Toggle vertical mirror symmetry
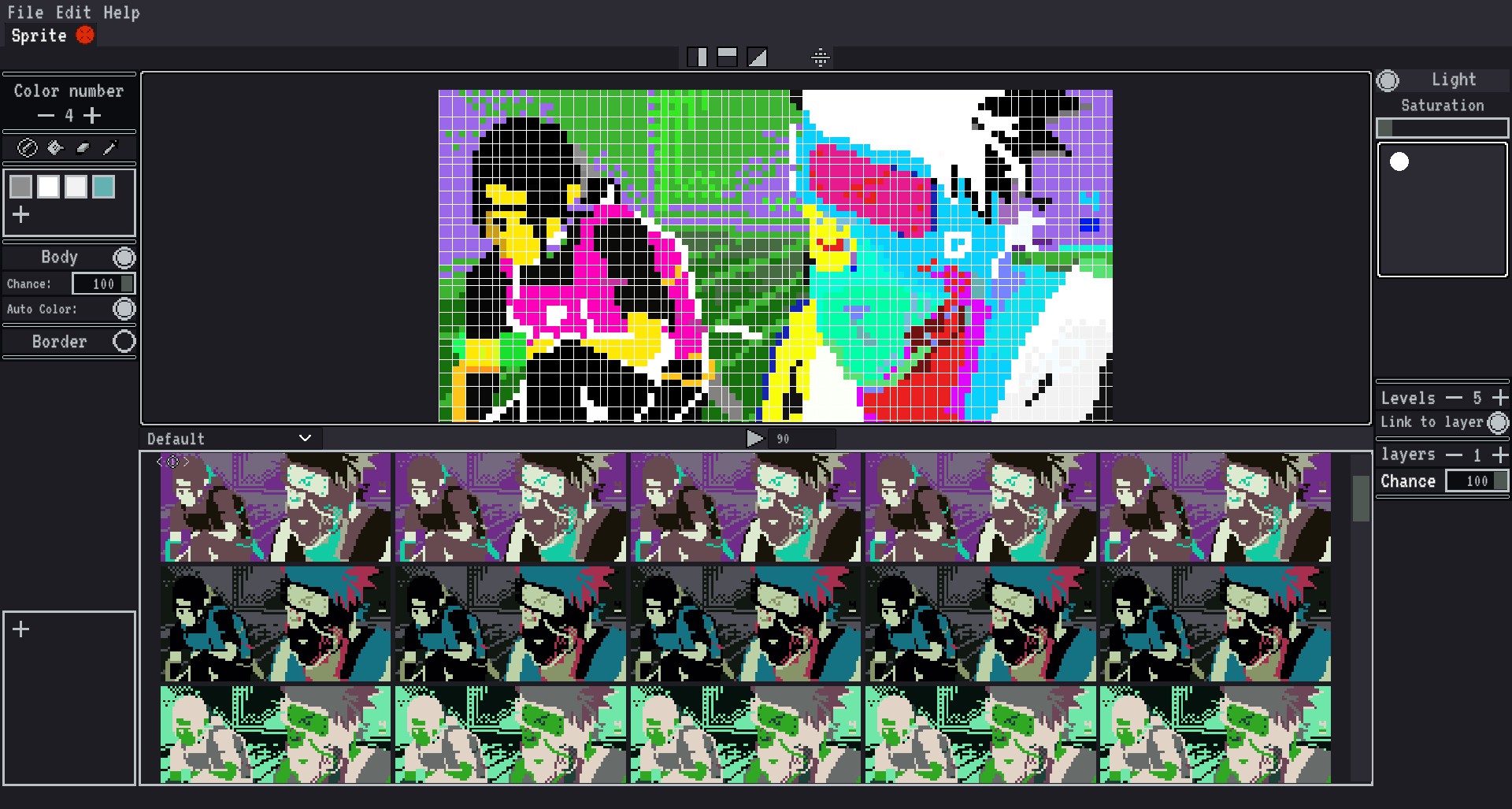This screenshot has height=809, width=1512. (x=697, y=57)
